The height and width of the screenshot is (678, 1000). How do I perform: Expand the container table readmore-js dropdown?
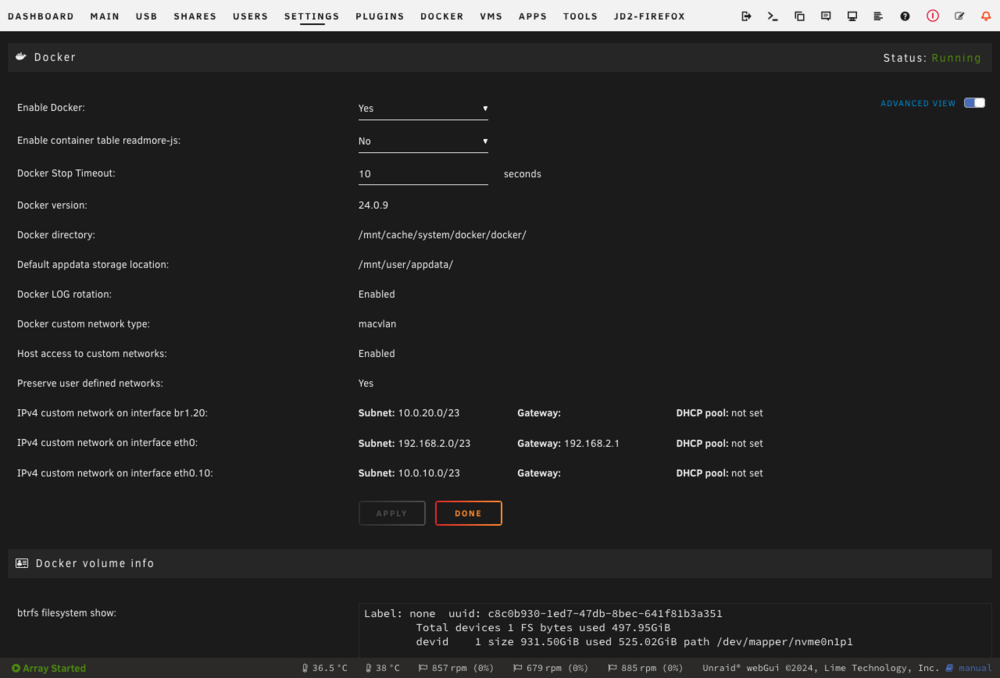tap(423, 141)
